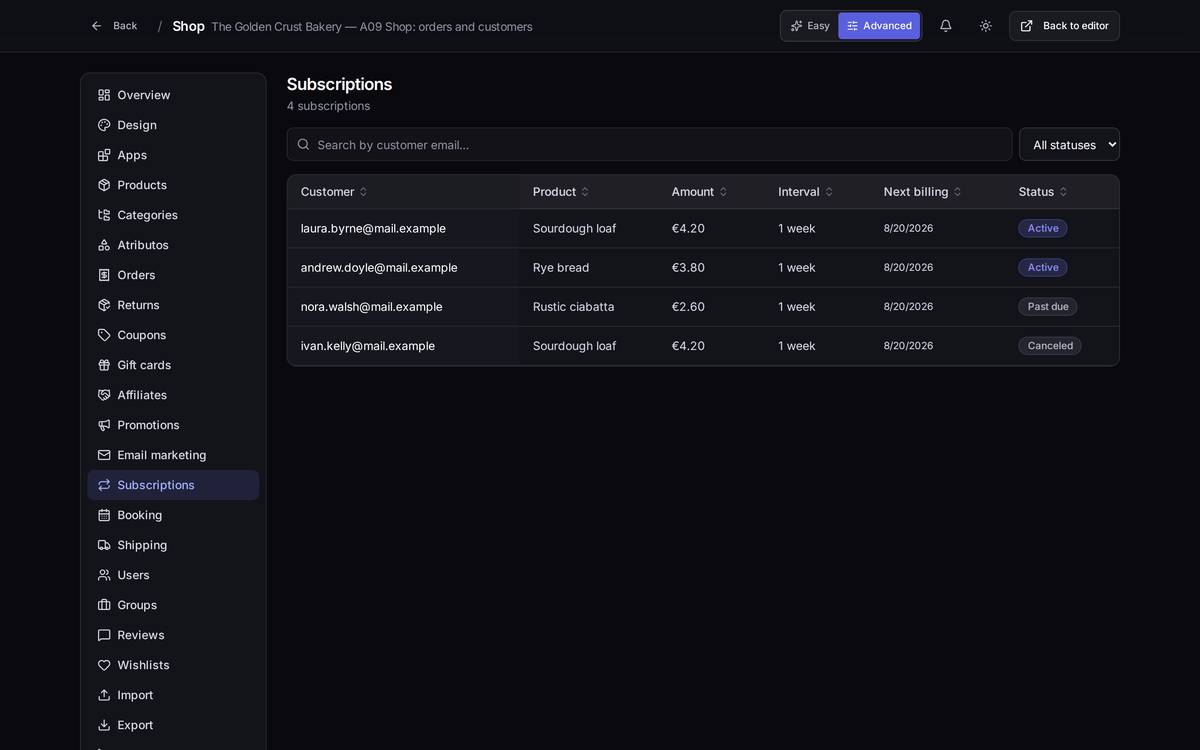Screen dimensions: 1200x750
Task: Navigate to Reviews section
Action: [173, 635]
